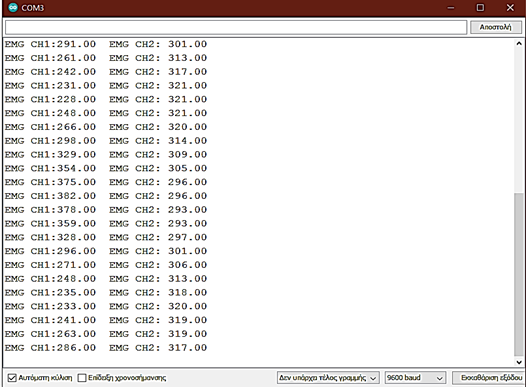
Task: Click the scrollbar track above the thumb
Action: pos(519,120)
